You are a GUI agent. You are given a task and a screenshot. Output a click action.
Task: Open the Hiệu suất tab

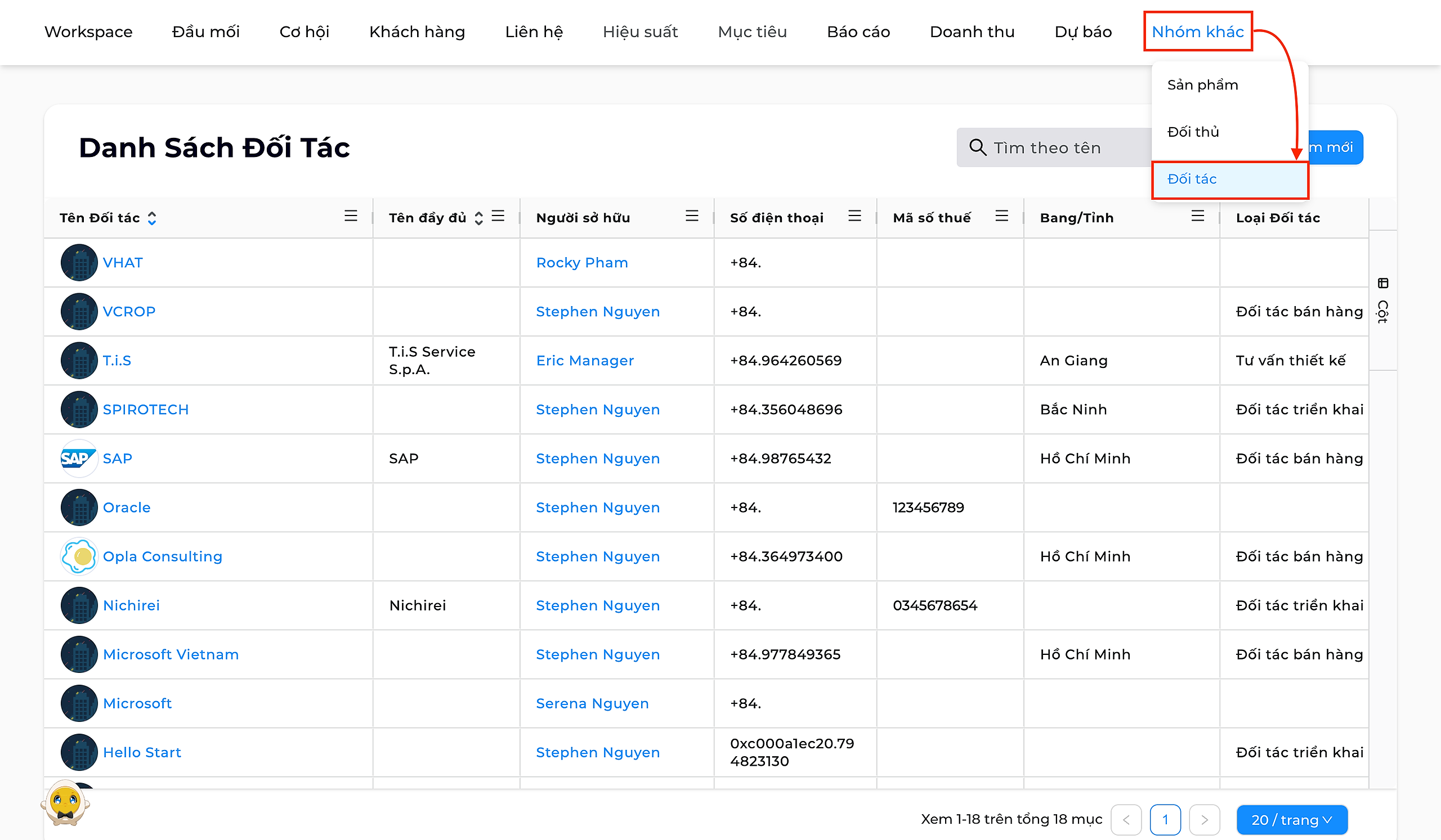(641, 32)
